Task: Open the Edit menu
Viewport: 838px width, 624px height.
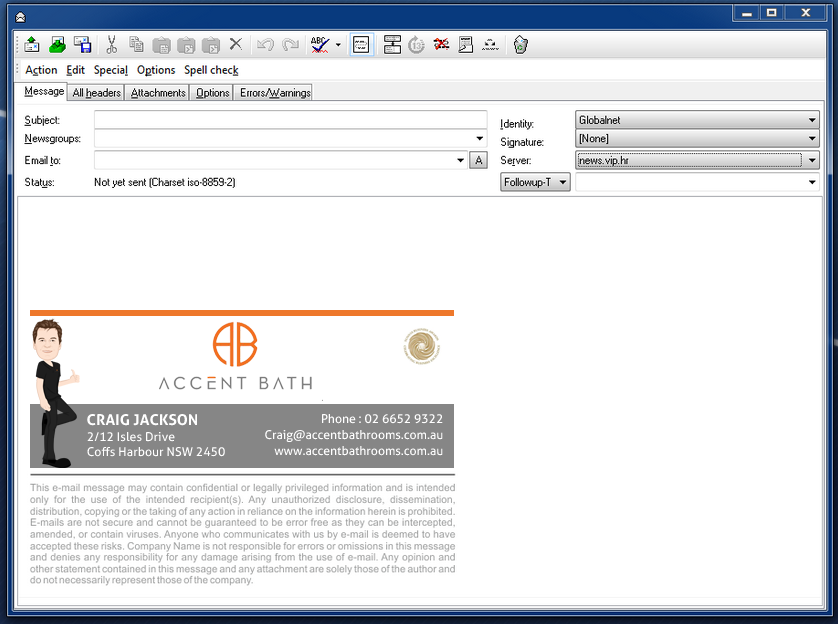Action: (x=75, y=70)
